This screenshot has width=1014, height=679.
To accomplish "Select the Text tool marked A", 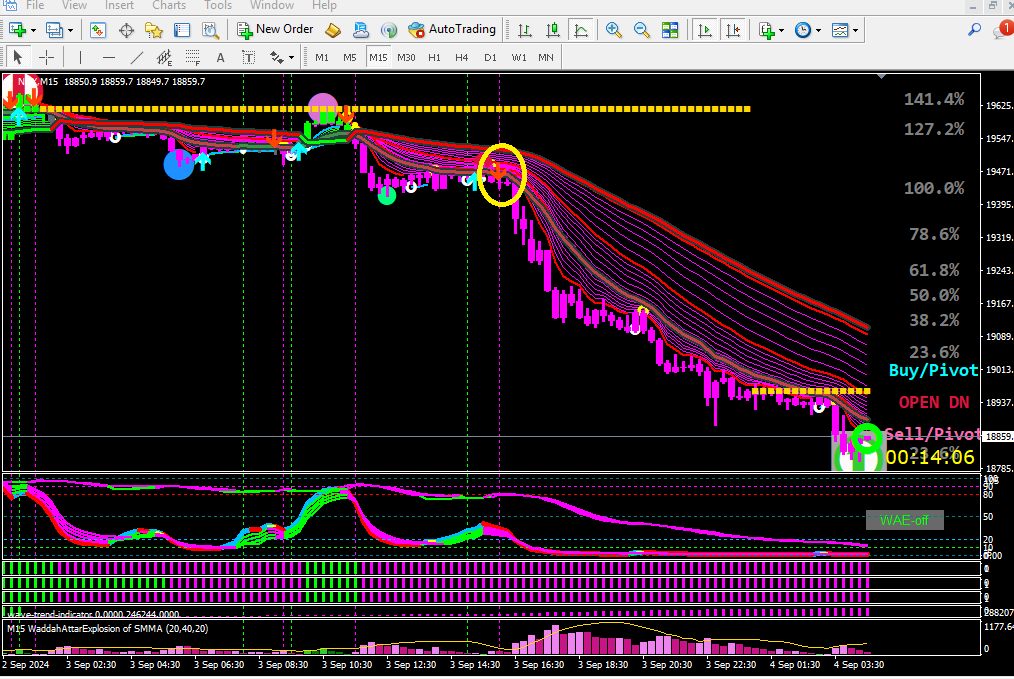I will pyautogui.click(x=221, y=58).
